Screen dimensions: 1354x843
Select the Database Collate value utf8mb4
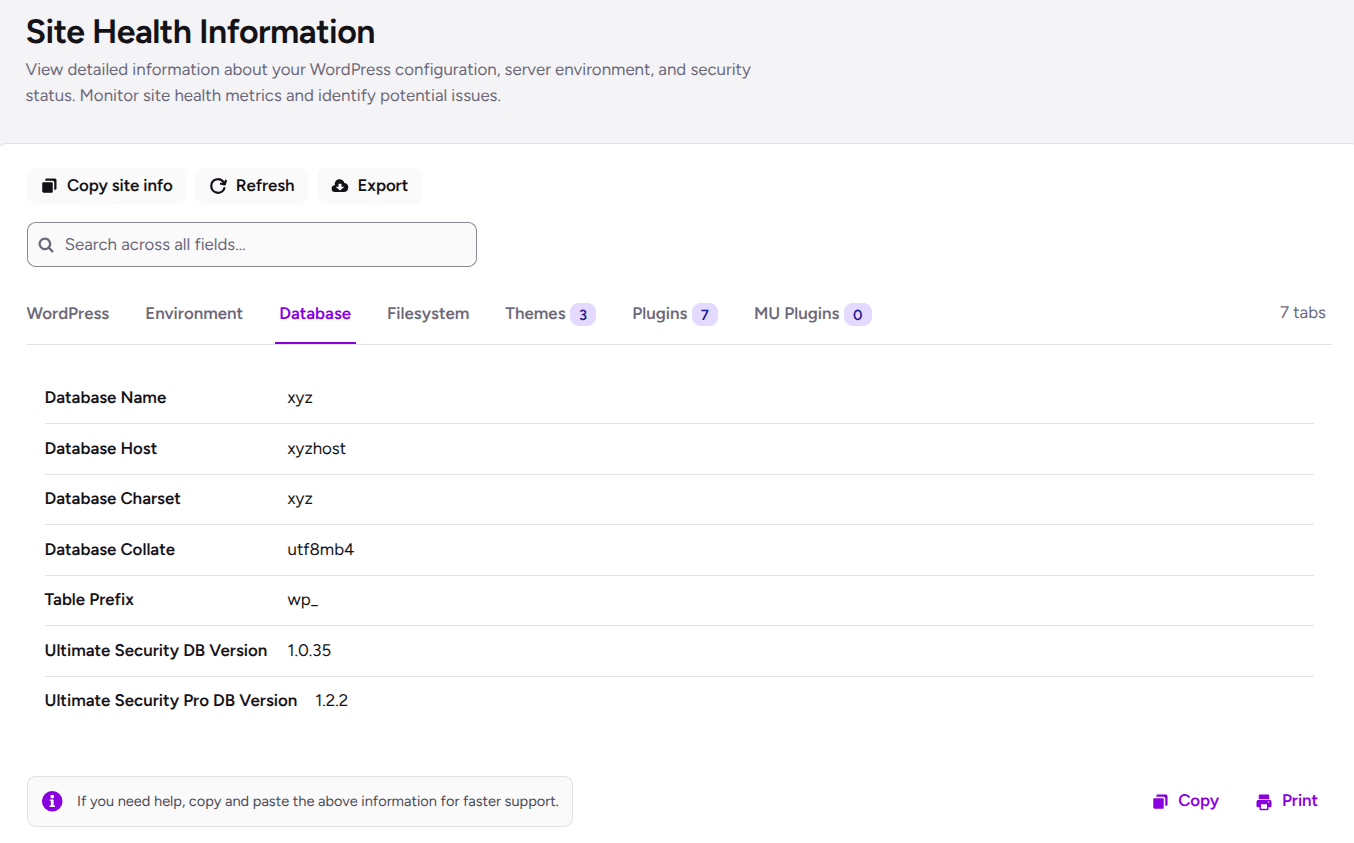321,550
